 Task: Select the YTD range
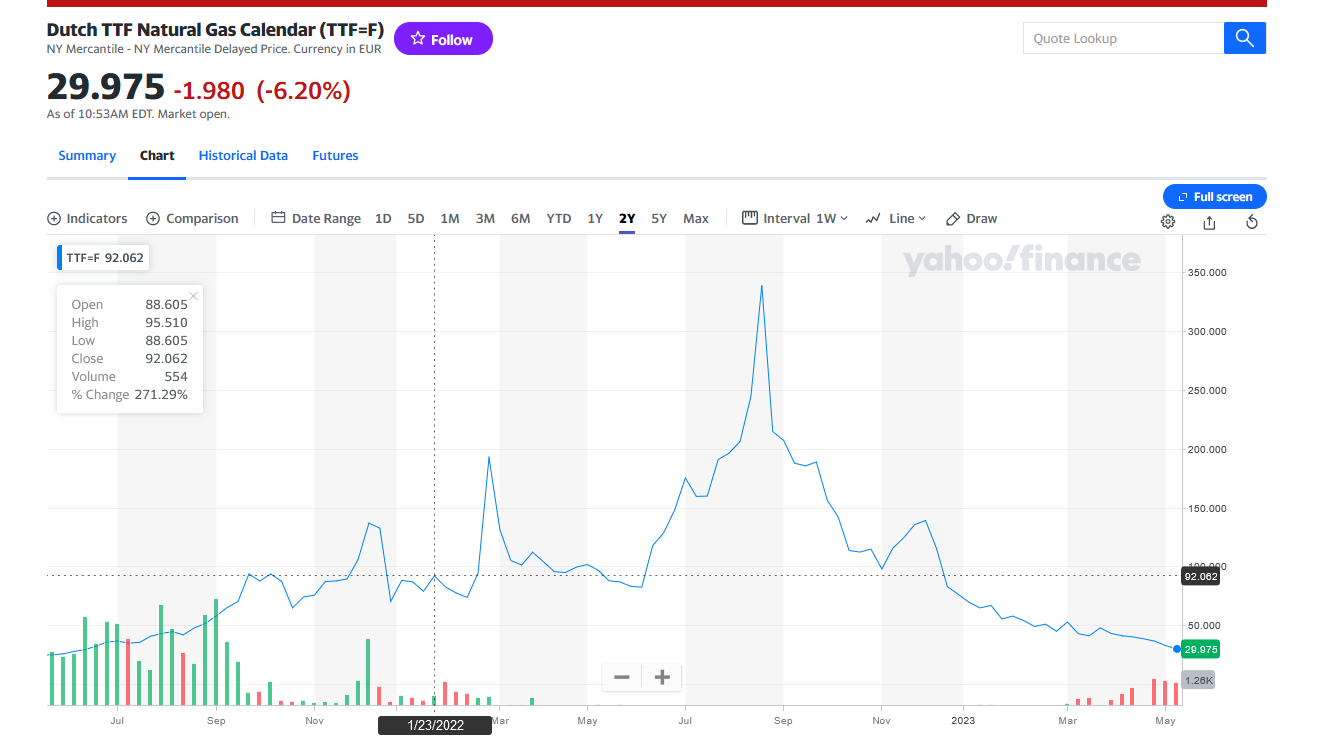tap(559, 218)
